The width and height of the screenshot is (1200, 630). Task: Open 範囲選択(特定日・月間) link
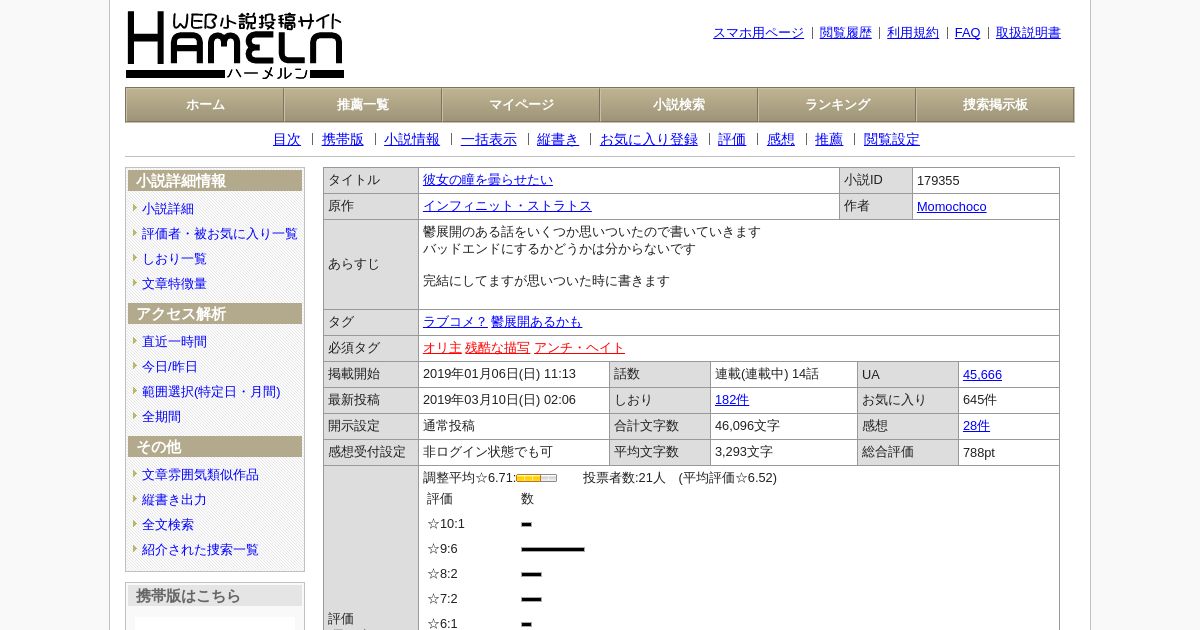211,392
